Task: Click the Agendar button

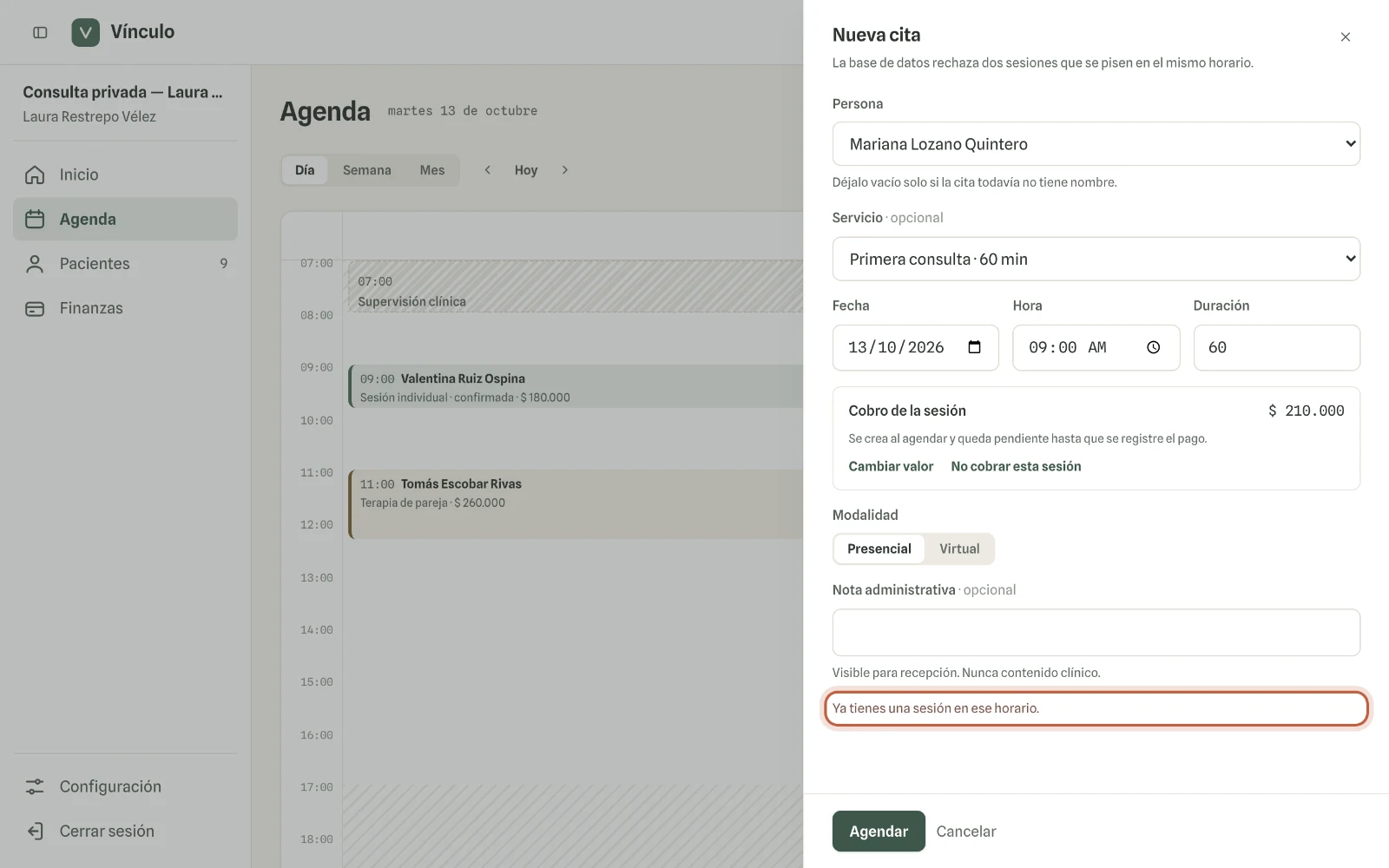Action: 879,832
